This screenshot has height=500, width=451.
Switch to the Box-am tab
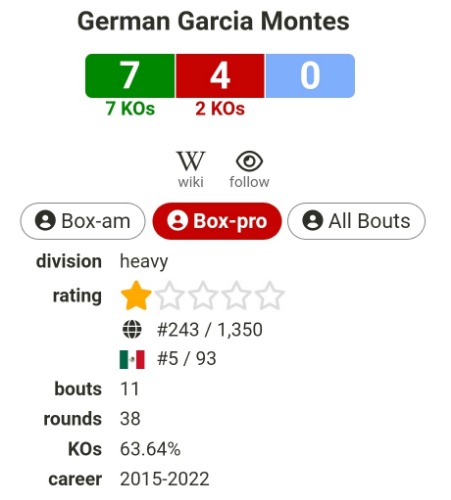83,221
